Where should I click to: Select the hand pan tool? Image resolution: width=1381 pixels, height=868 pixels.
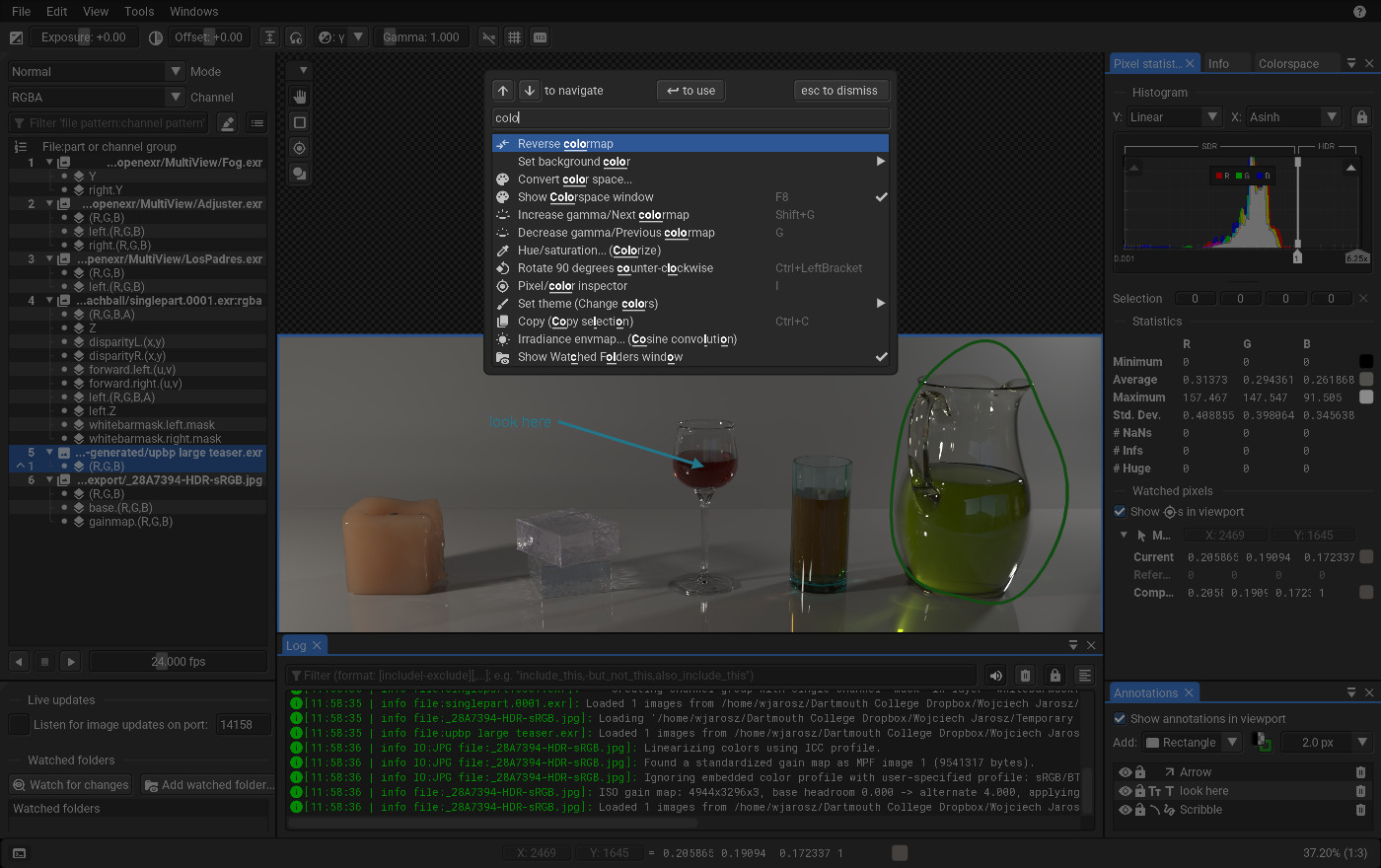pos(300,97)
